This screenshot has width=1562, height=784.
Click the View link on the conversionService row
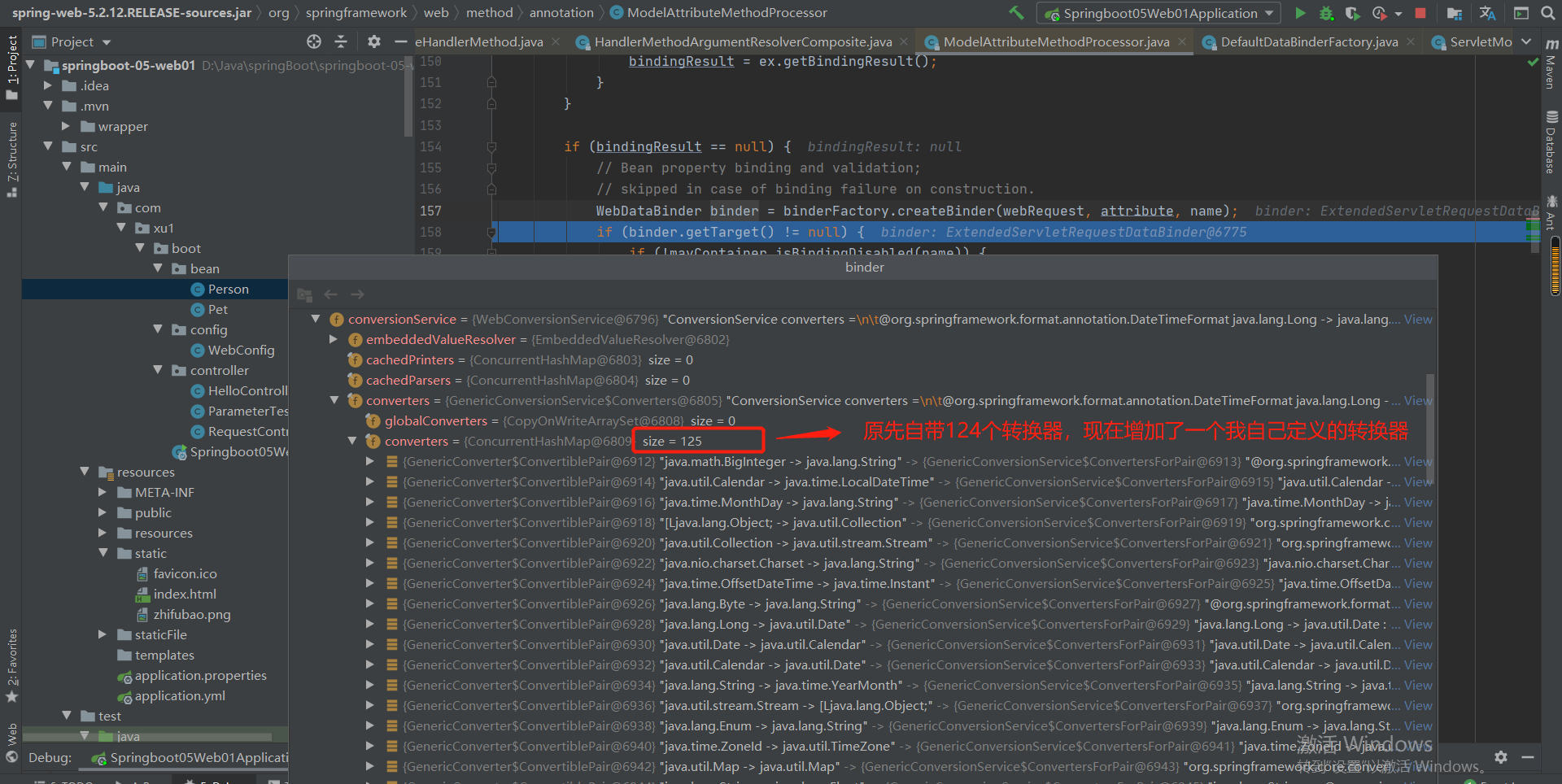click(1418, 319)
